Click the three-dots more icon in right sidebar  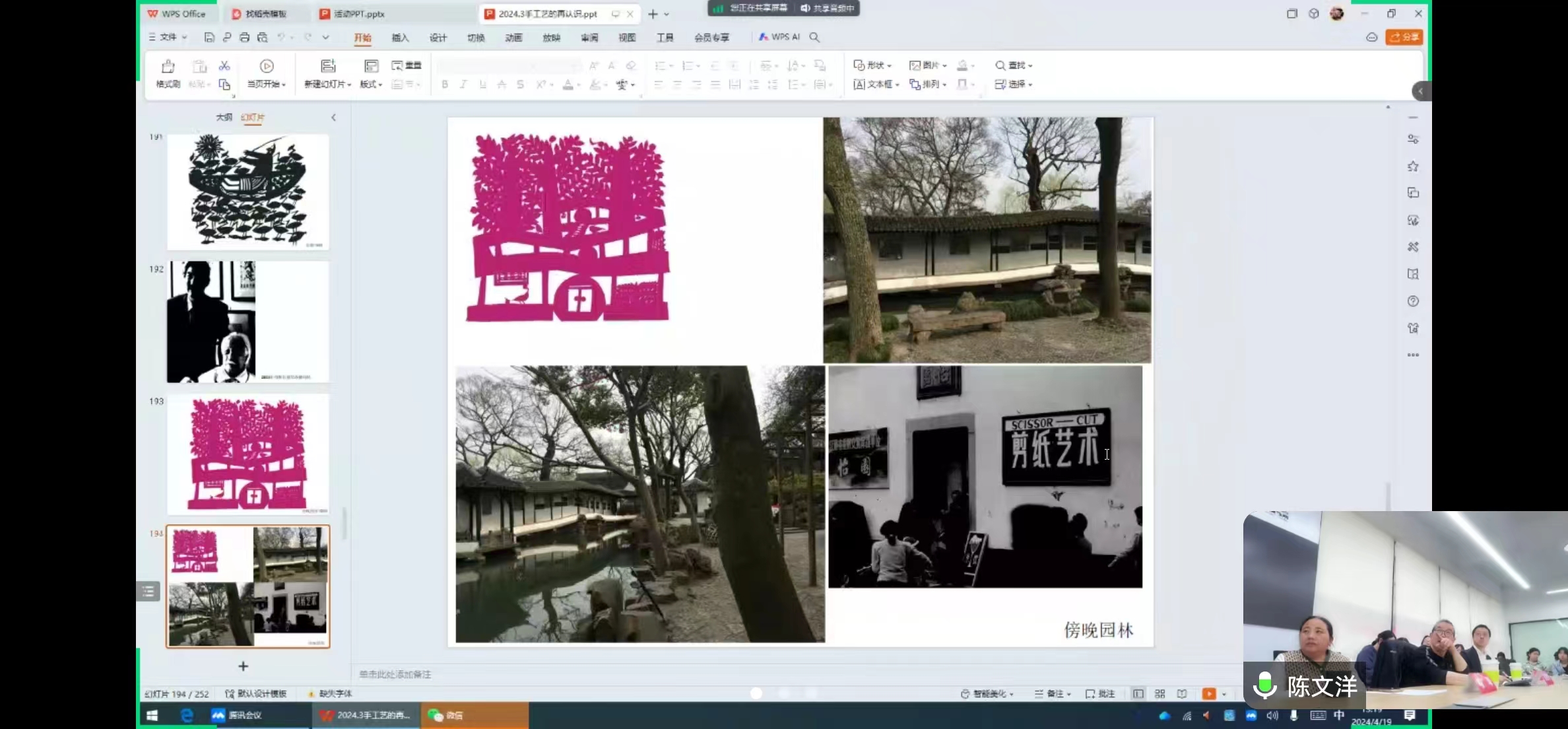[1413, 355]
